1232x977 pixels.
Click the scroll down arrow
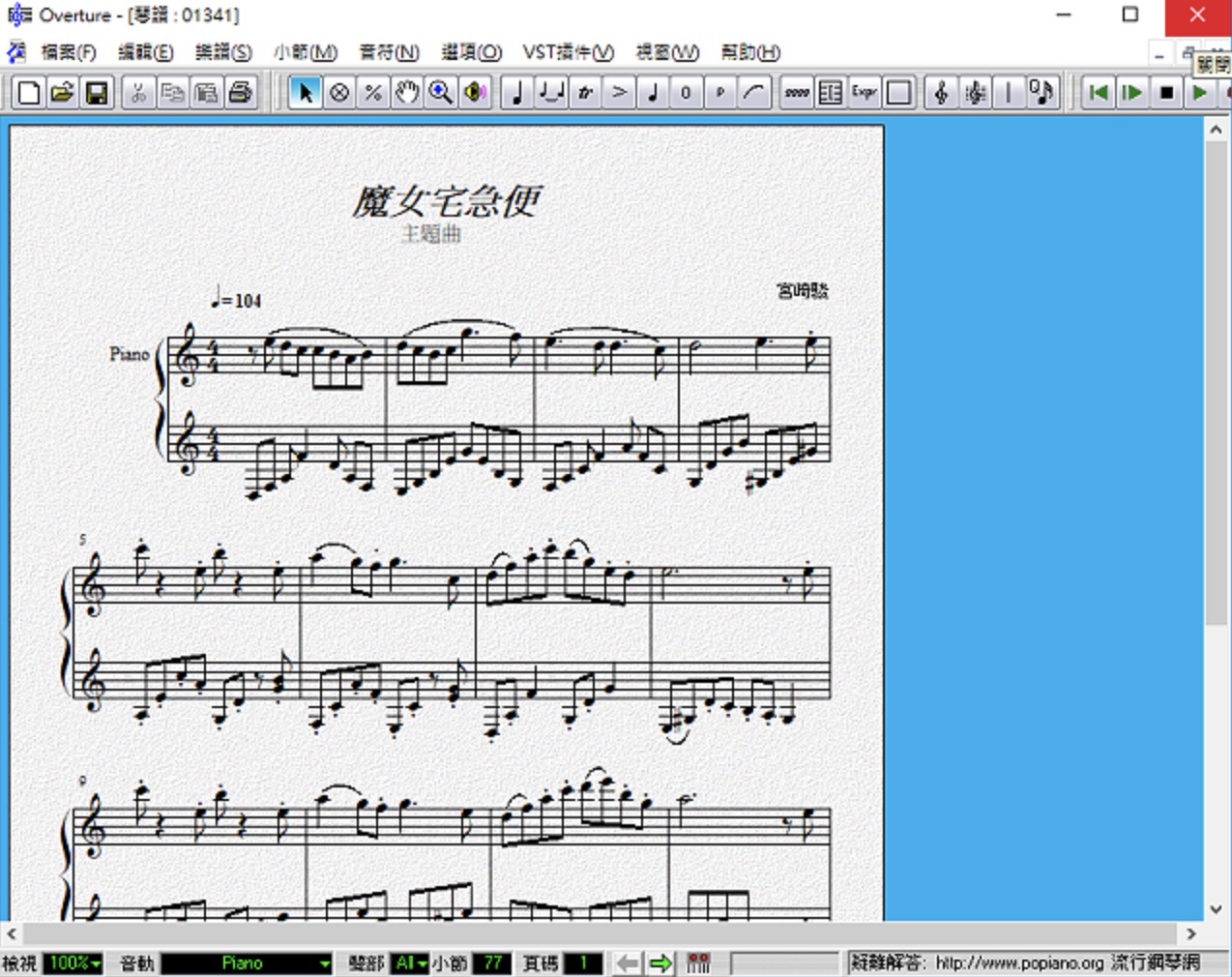coord(1216,909)
